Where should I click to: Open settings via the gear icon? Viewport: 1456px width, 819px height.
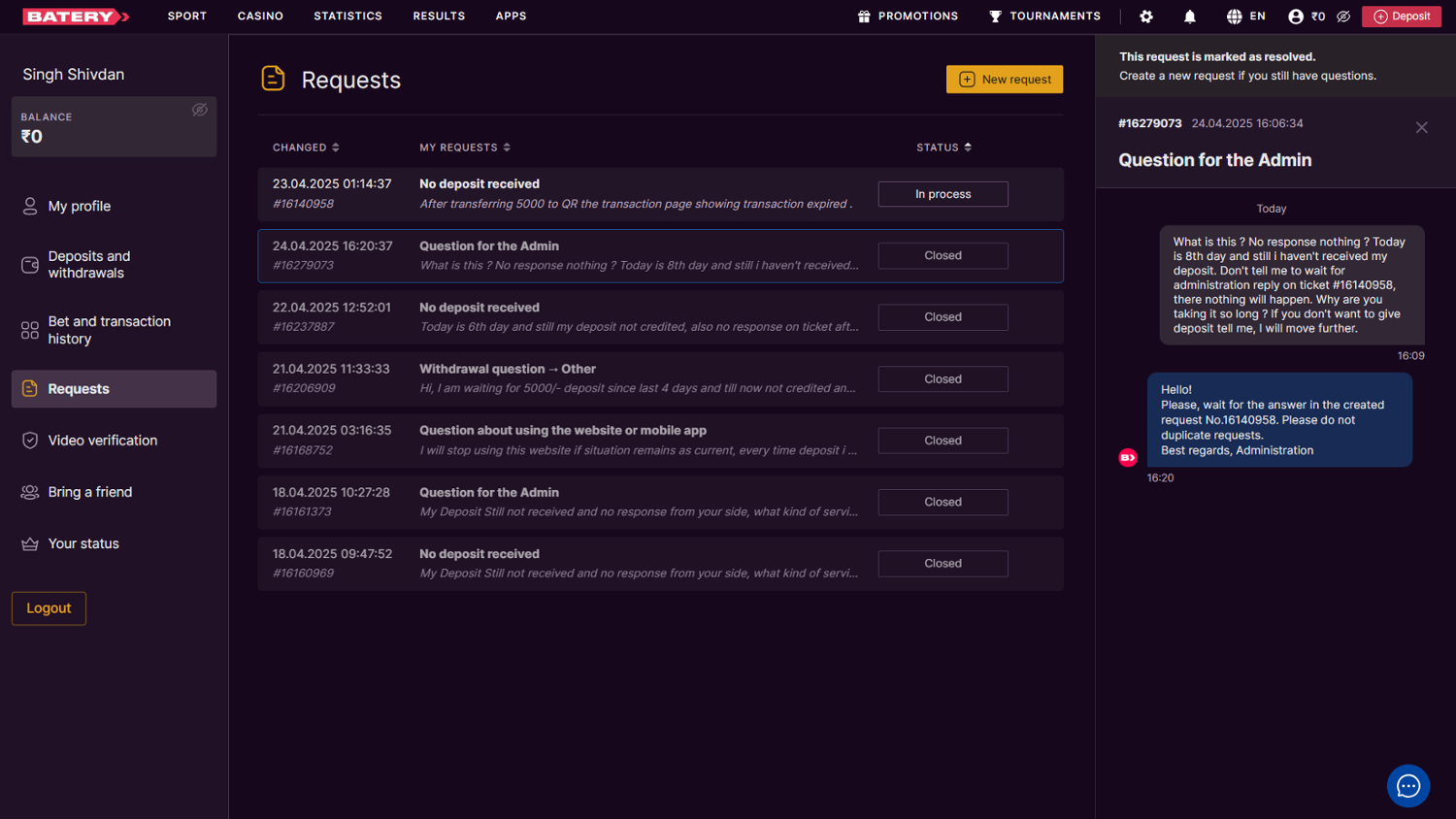1146,16
